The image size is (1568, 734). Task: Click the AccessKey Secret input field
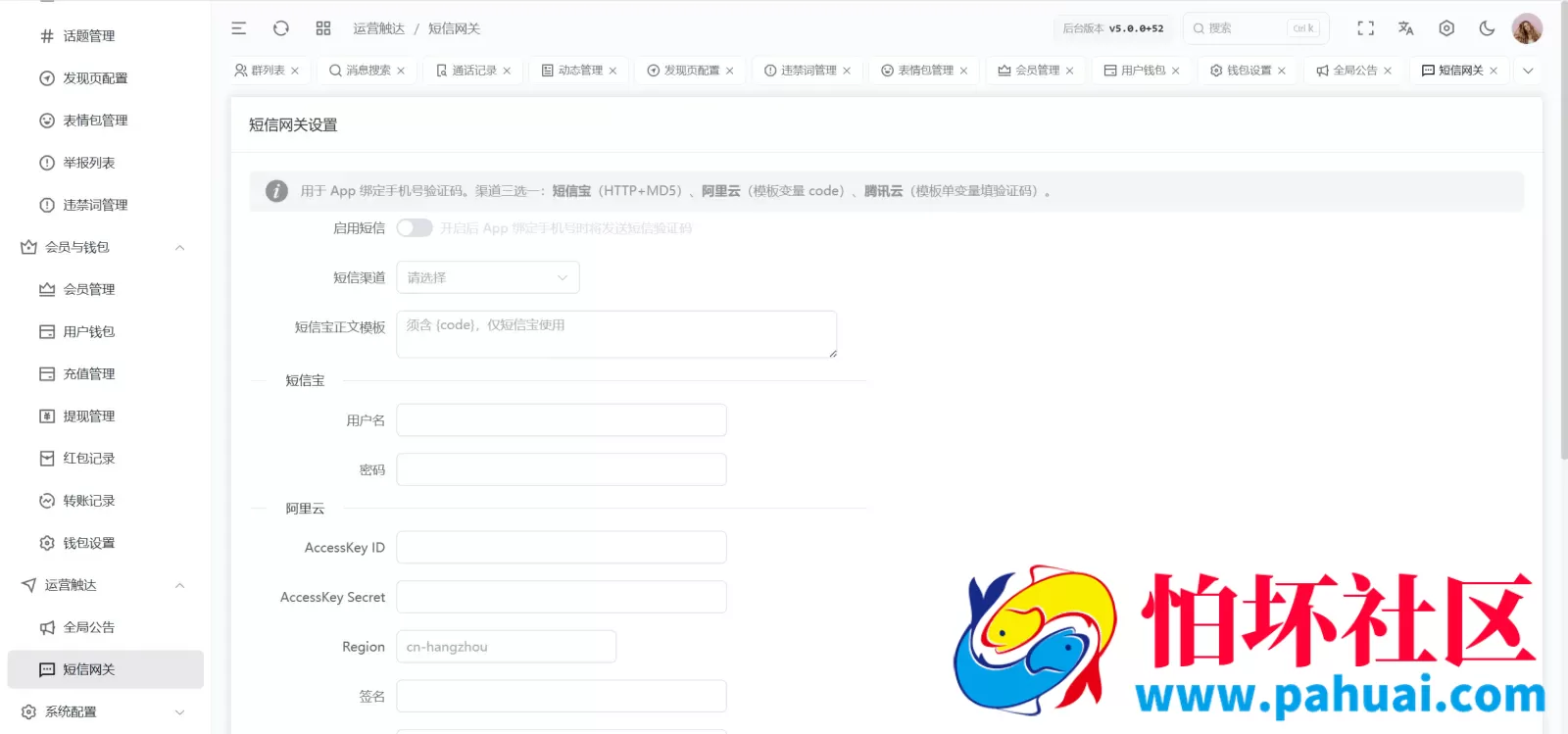(562, 597)
